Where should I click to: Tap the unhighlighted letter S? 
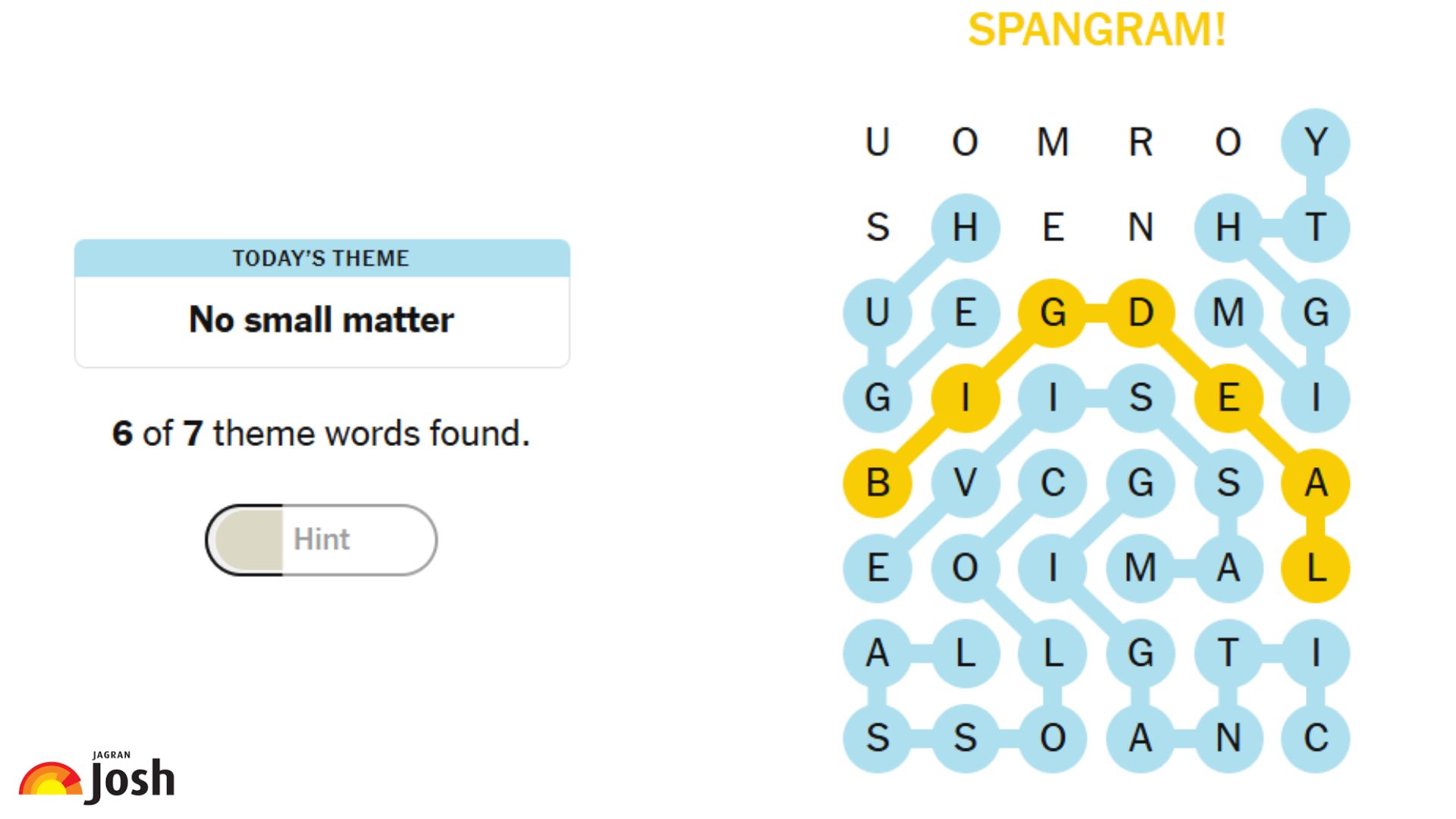[x=877, y=227]
